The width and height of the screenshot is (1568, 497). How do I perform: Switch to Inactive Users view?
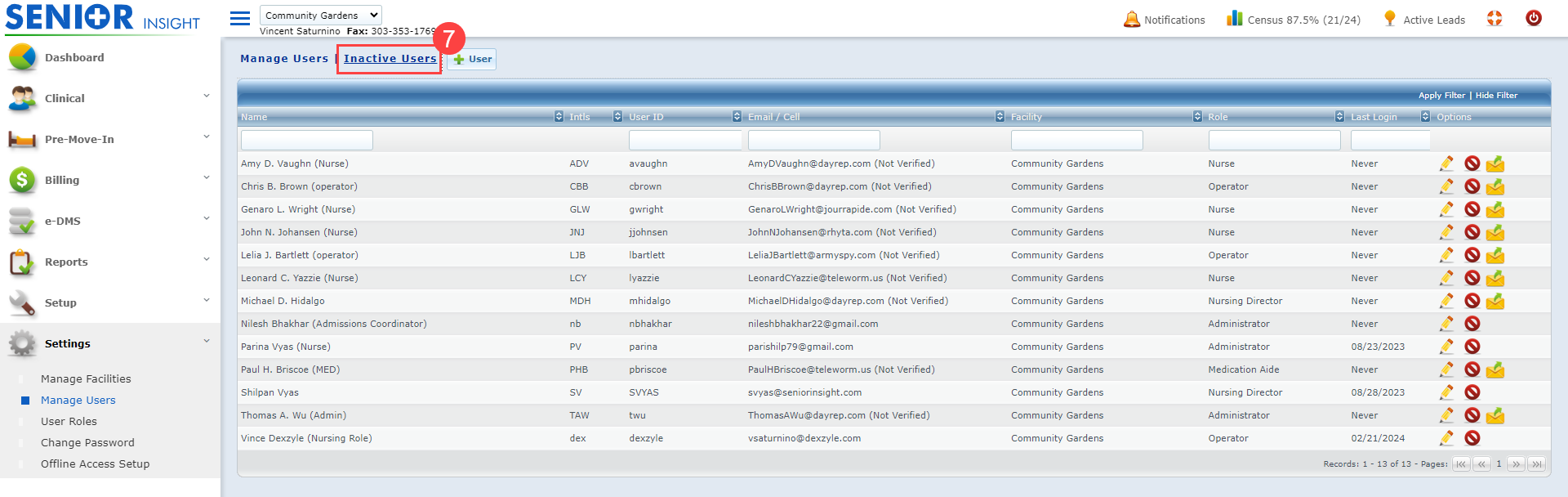(x=390, y=58)
